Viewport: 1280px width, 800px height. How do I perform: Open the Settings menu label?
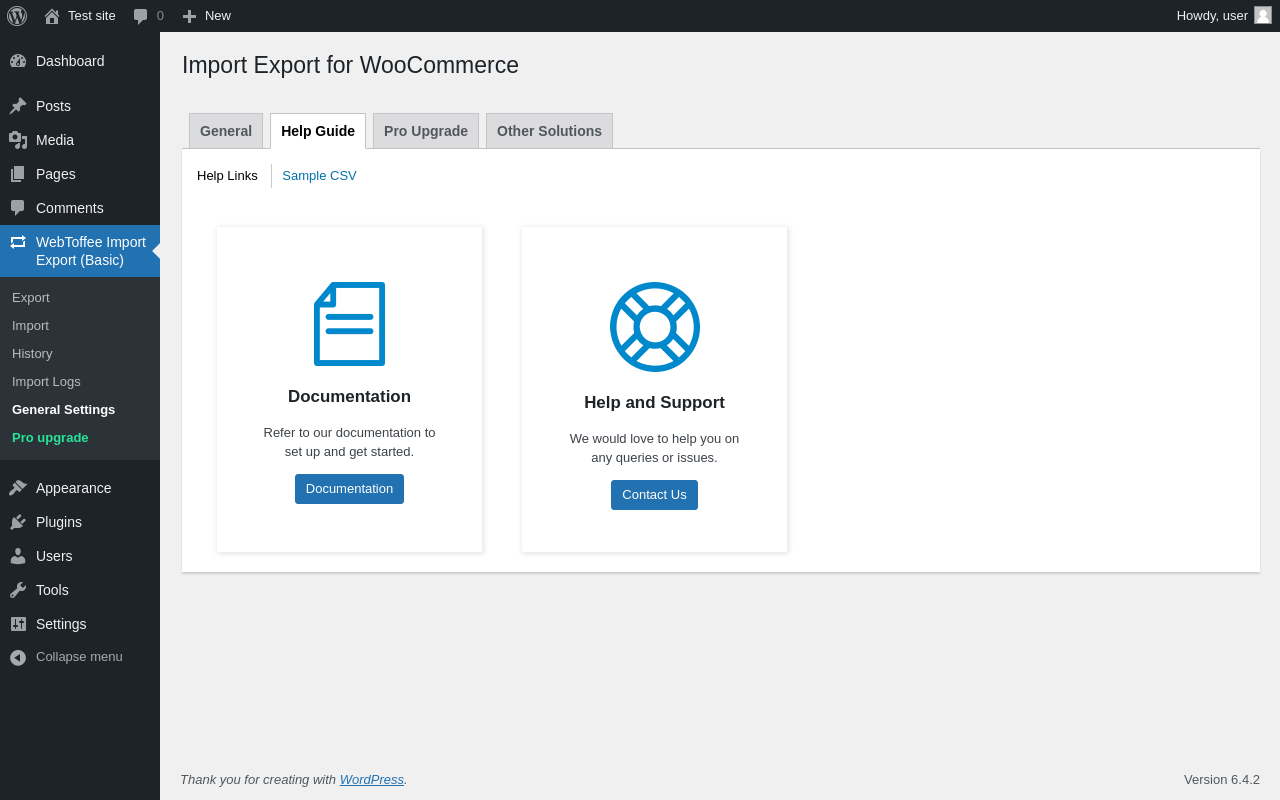[x=61, y=624]
